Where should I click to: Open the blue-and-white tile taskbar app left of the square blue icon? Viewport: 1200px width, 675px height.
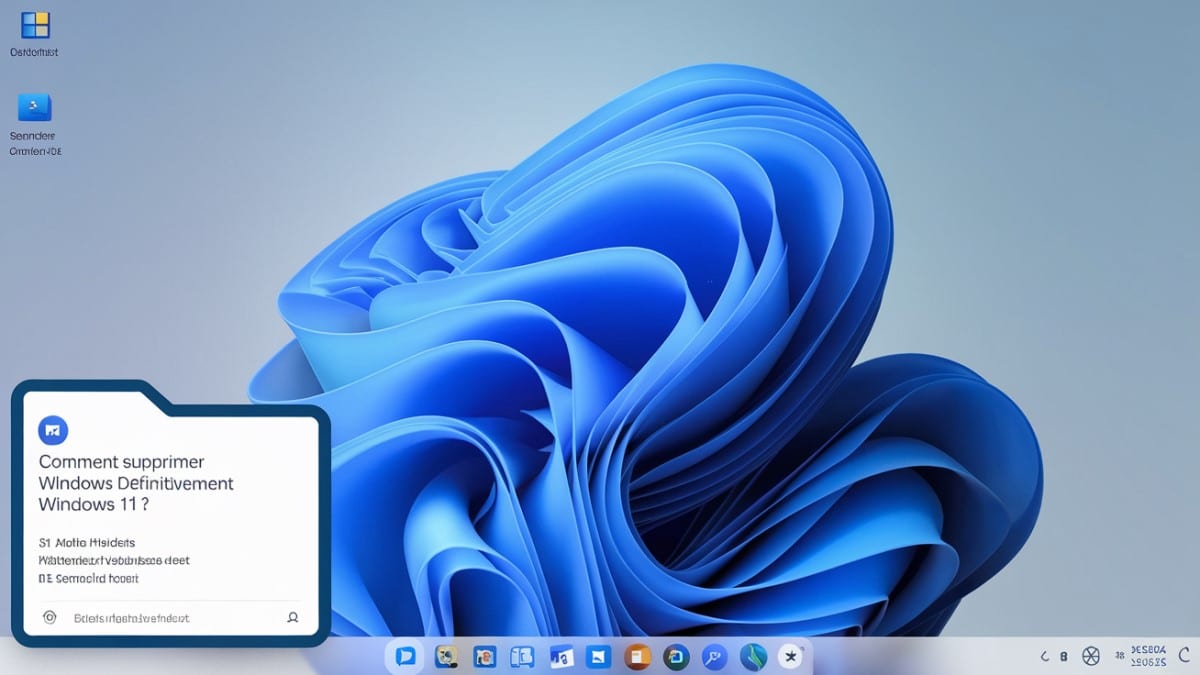point(561,656)
